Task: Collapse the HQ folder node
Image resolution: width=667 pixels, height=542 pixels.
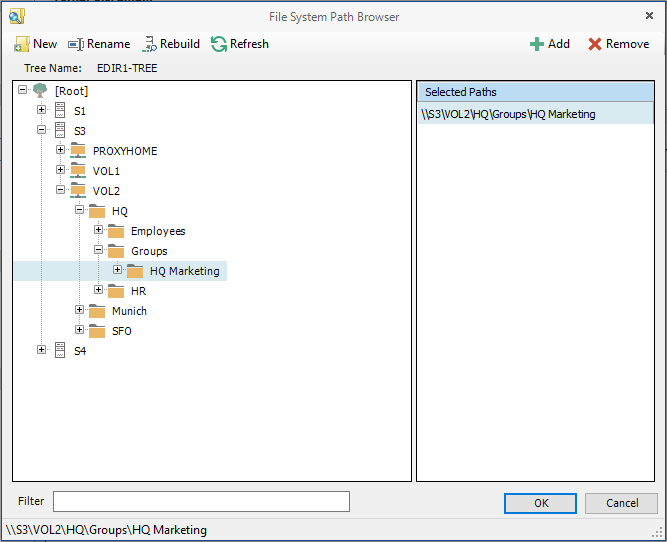Action: [79, 209]
